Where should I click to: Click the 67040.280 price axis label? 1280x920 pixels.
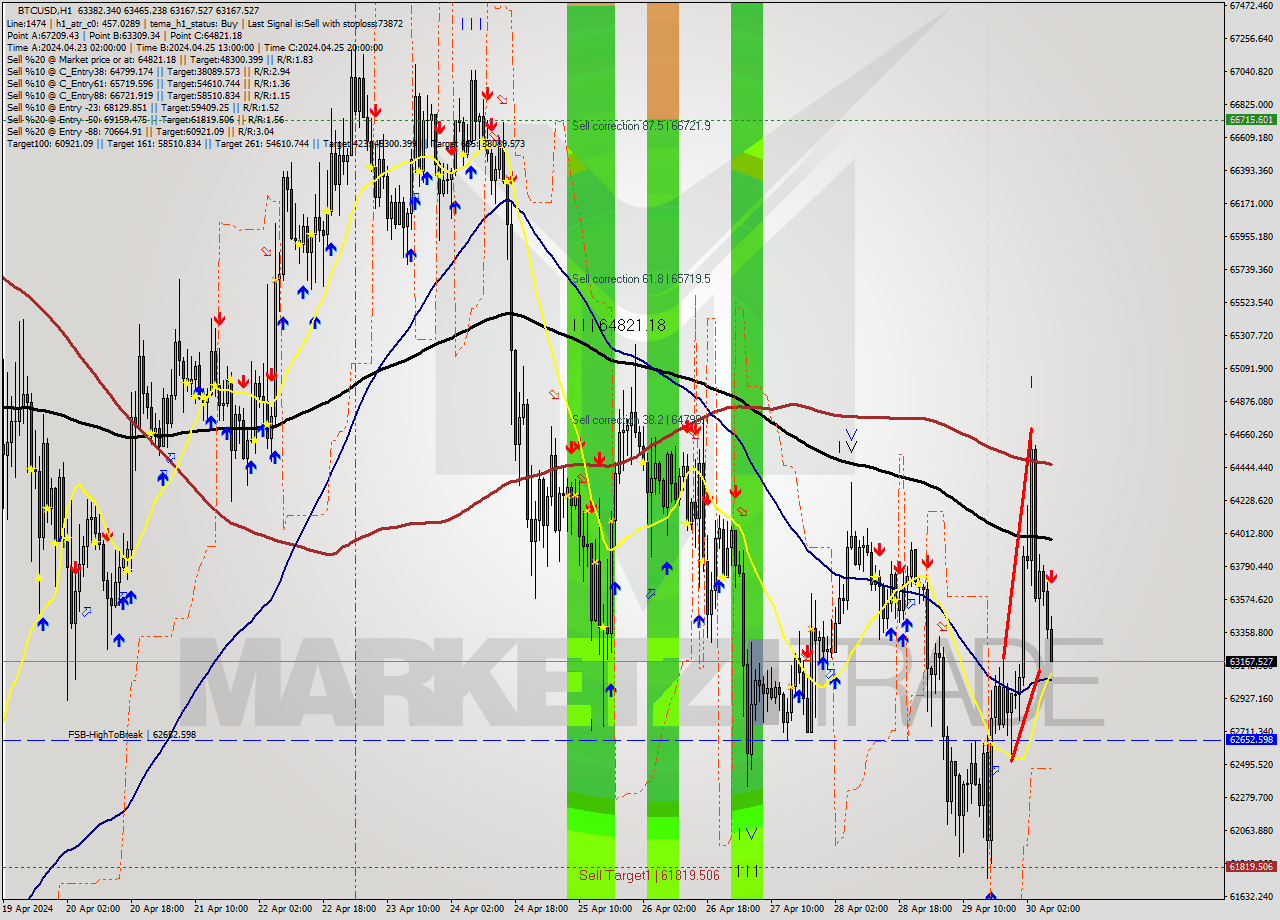point(1251,71)
